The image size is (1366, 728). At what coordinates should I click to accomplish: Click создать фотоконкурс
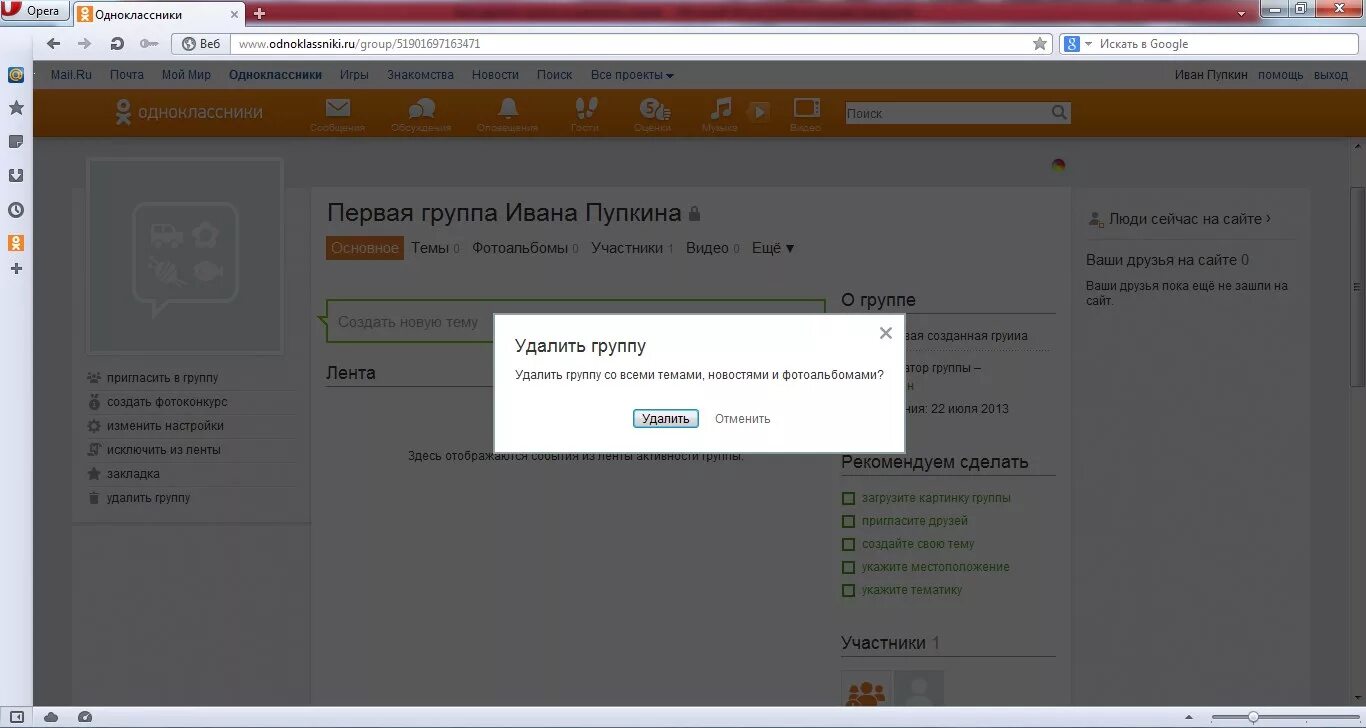(167, 402)
